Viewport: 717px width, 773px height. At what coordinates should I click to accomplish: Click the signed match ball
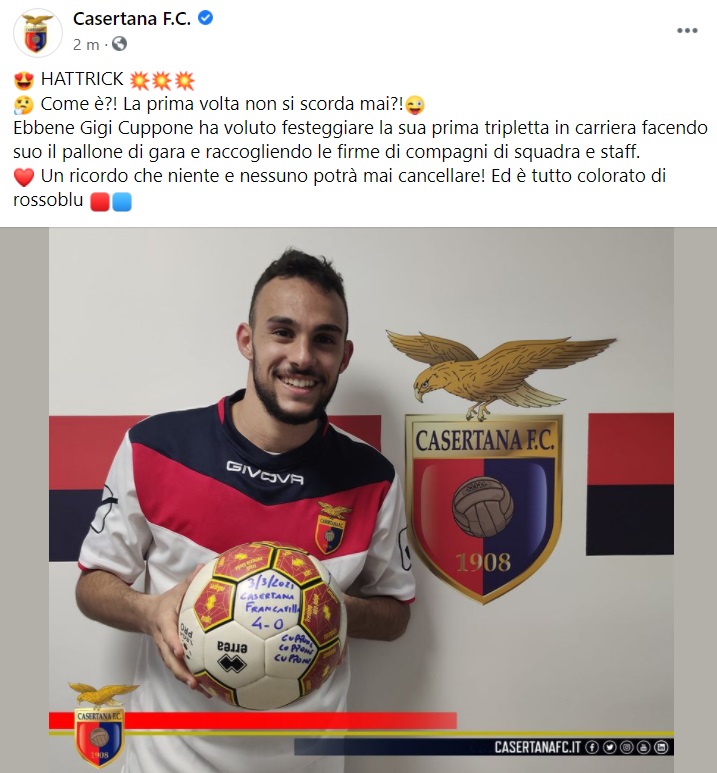pyautogui.click(x=262, y=625)
